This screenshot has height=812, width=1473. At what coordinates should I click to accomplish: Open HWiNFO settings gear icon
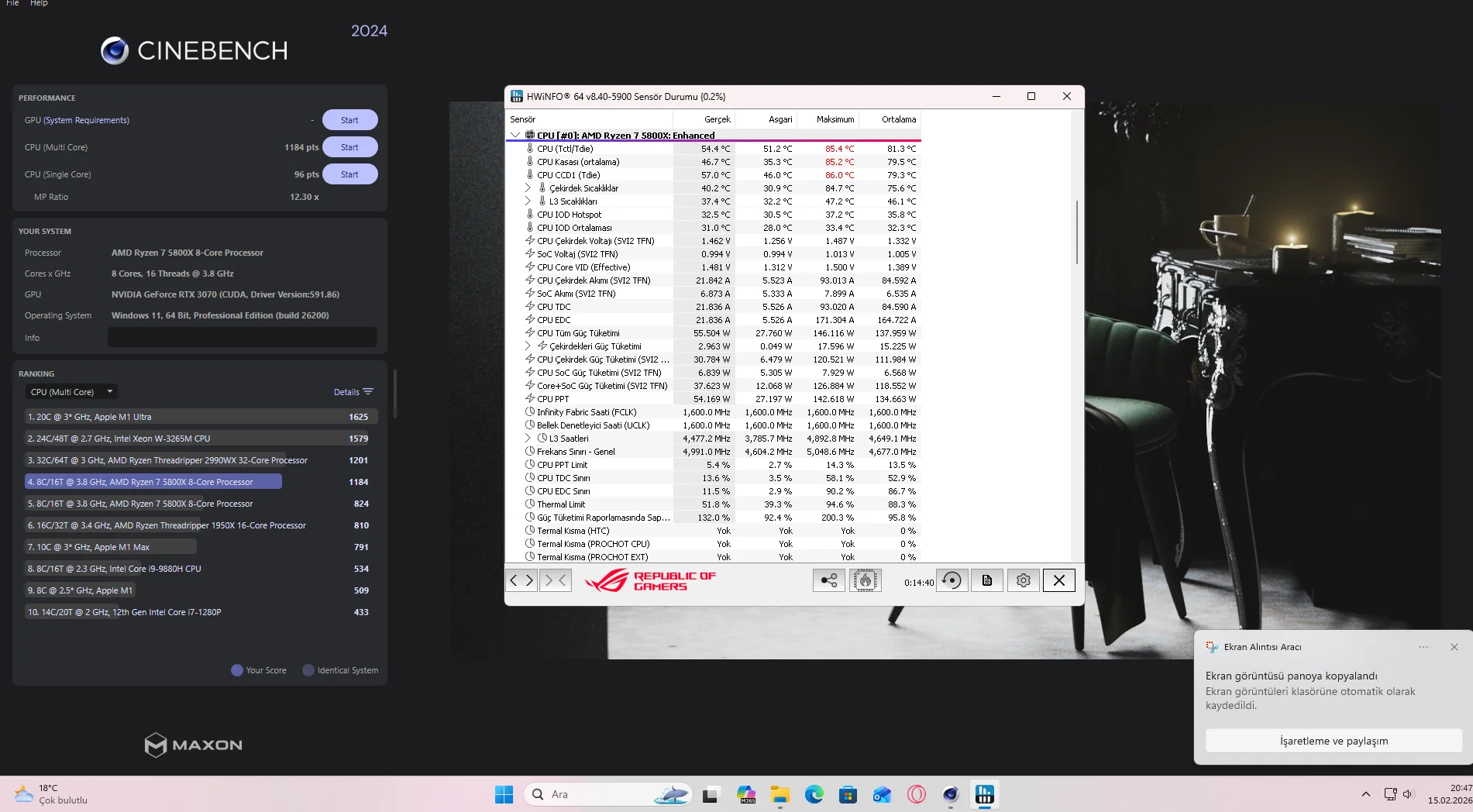click(x=1023, y=580)
